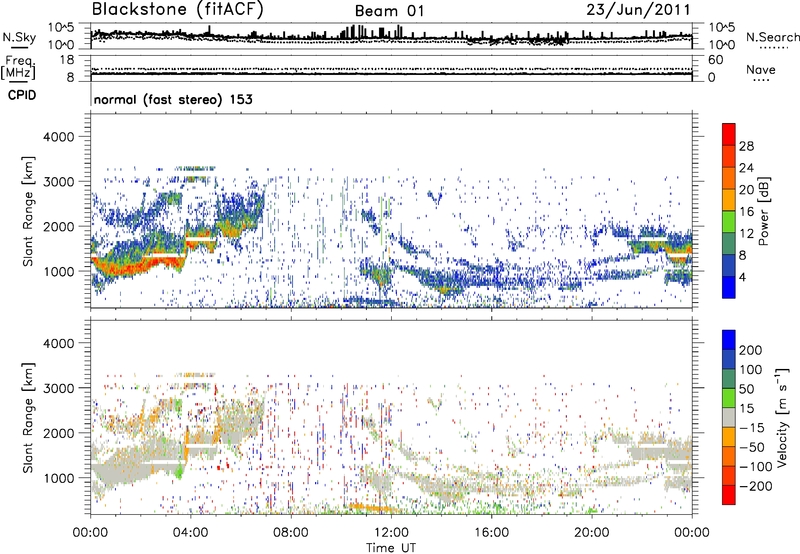Click the 'Velocity [m s⁻¹]' colorbar label
The width and height of the screenshot is (800, 554).
[x=782, y=417]
